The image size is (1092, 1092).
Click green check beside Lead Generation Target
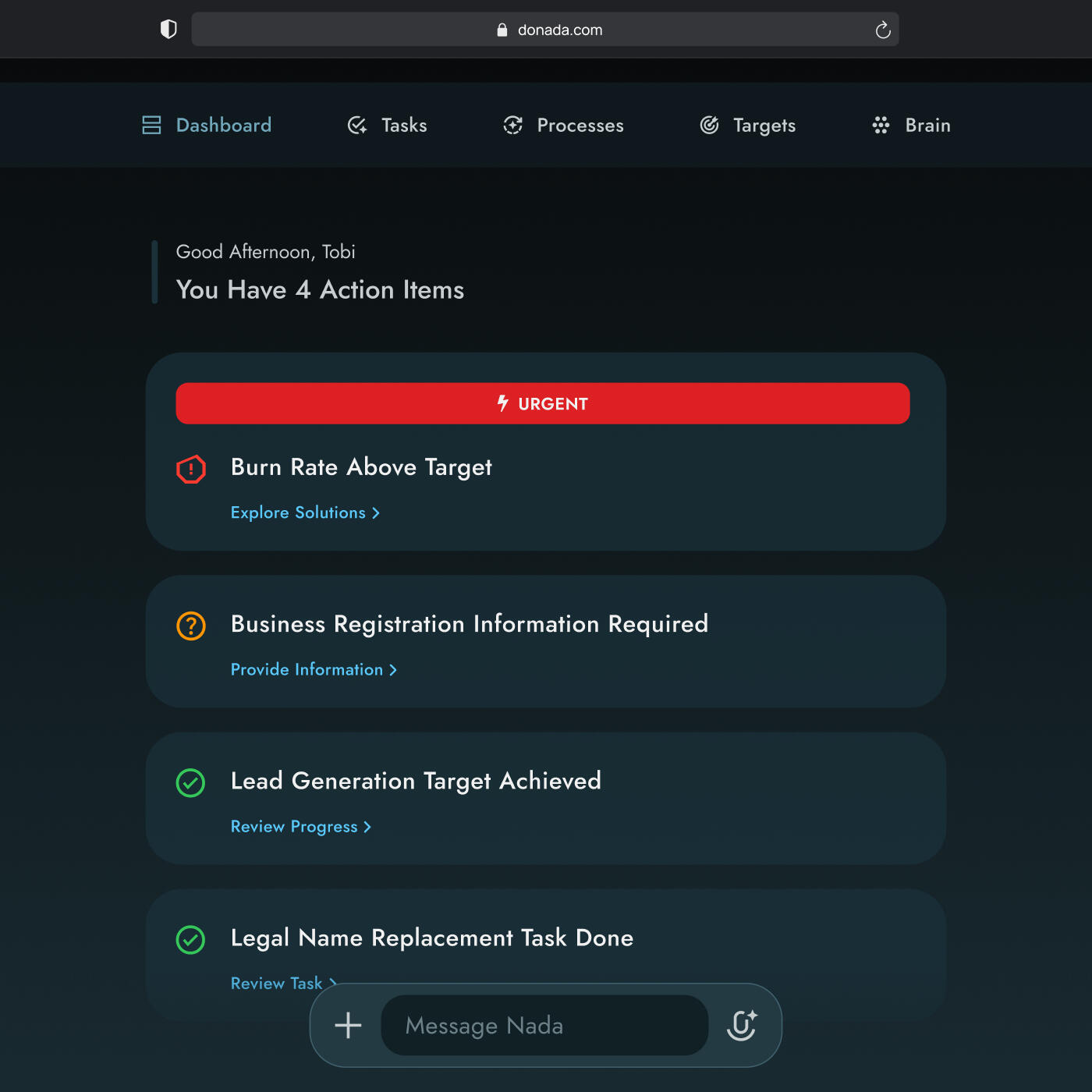tap(191, 783)
